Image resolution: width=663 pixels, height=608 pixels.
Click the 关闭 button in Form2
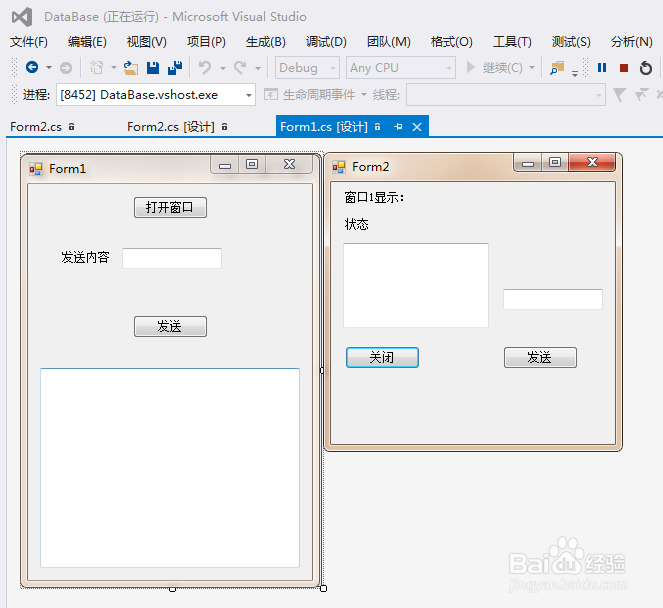382,358
